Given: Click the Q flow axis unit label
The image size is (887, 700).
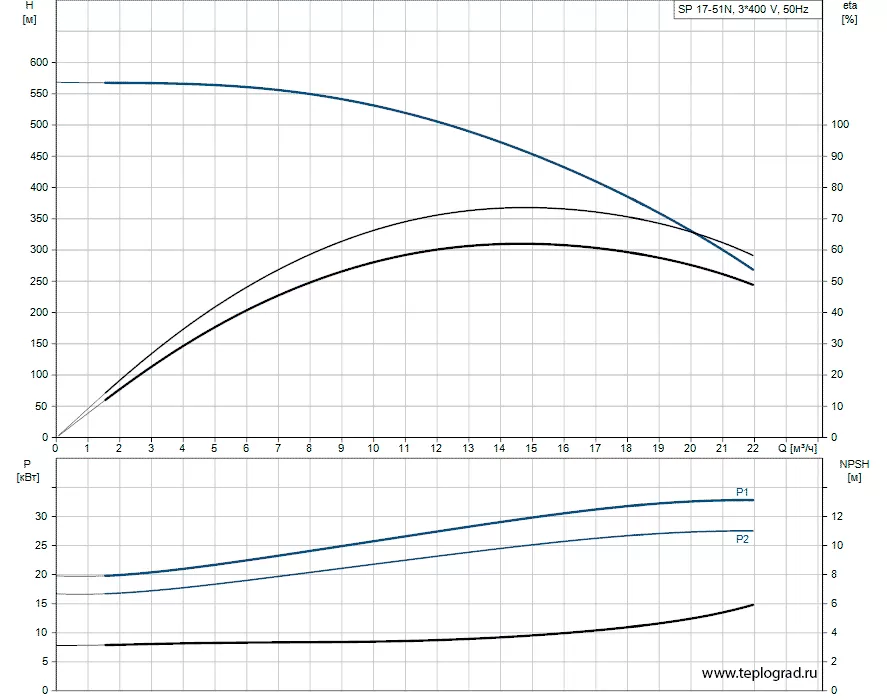Looking at the screenshot, I should [x=797, y=448].
